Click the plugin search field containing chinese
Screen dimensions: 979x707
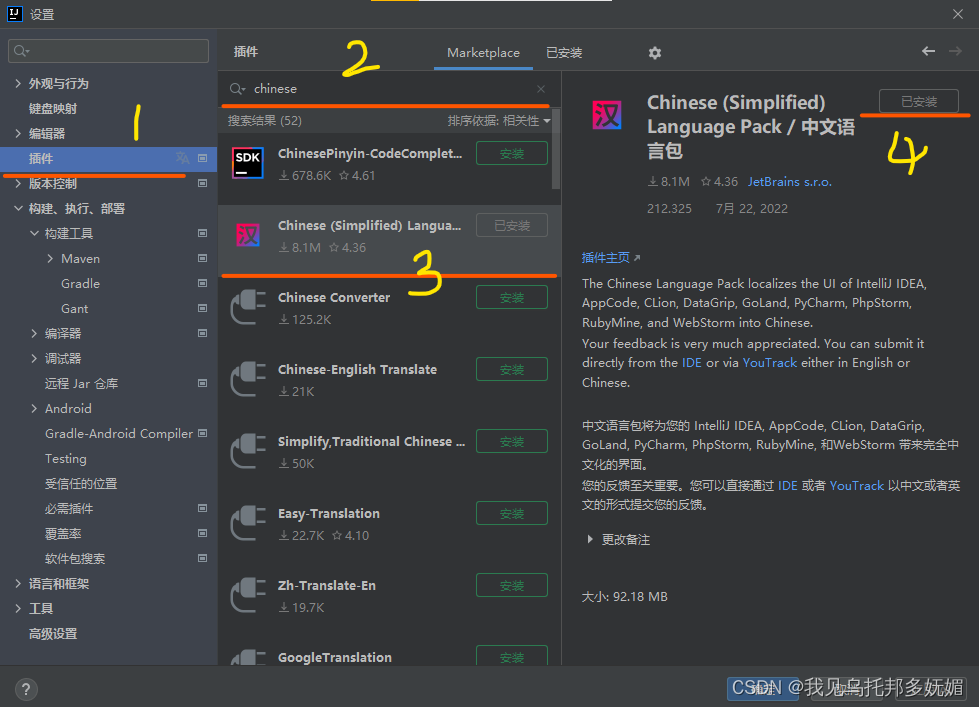(x=388, y=89)
